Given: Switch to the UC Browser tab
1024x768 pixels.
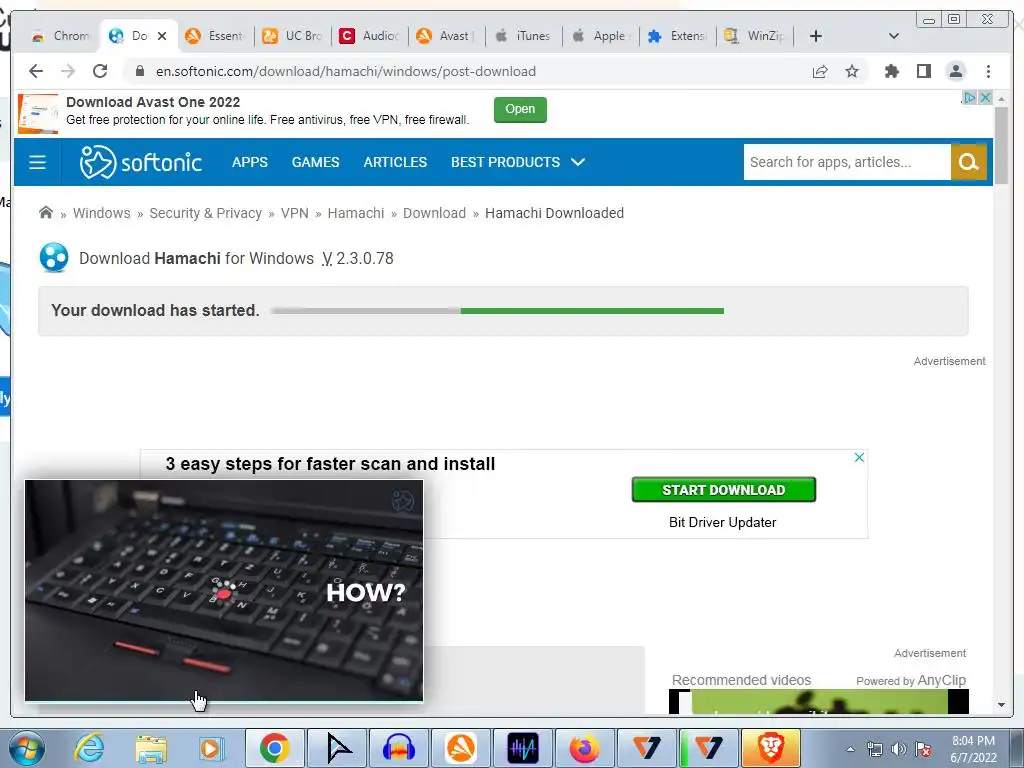Looking at the screenshot, I should click(x=293, y=36).
